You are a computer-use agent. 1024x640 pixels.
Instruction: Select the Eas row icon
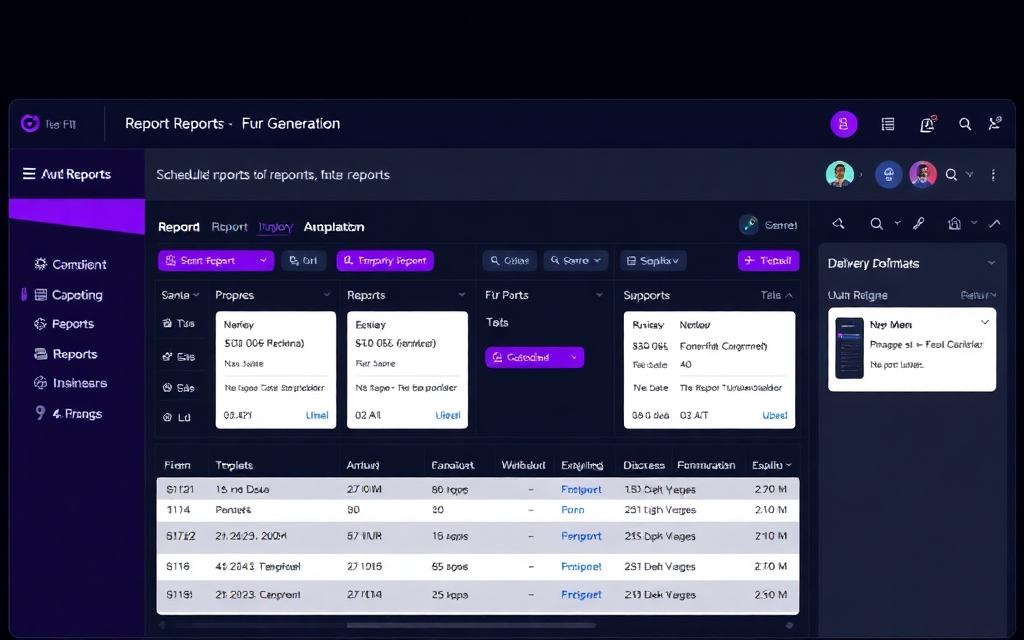tap(167, 357)
